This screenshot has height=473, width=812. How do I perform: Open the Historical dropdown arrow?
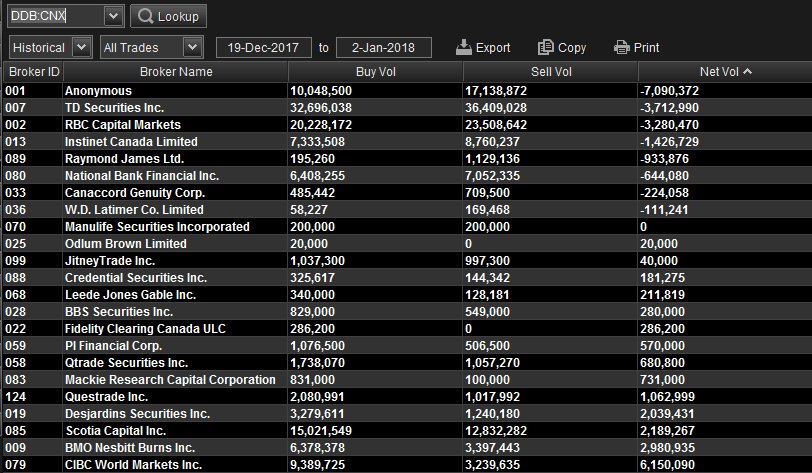pos(81,47)
